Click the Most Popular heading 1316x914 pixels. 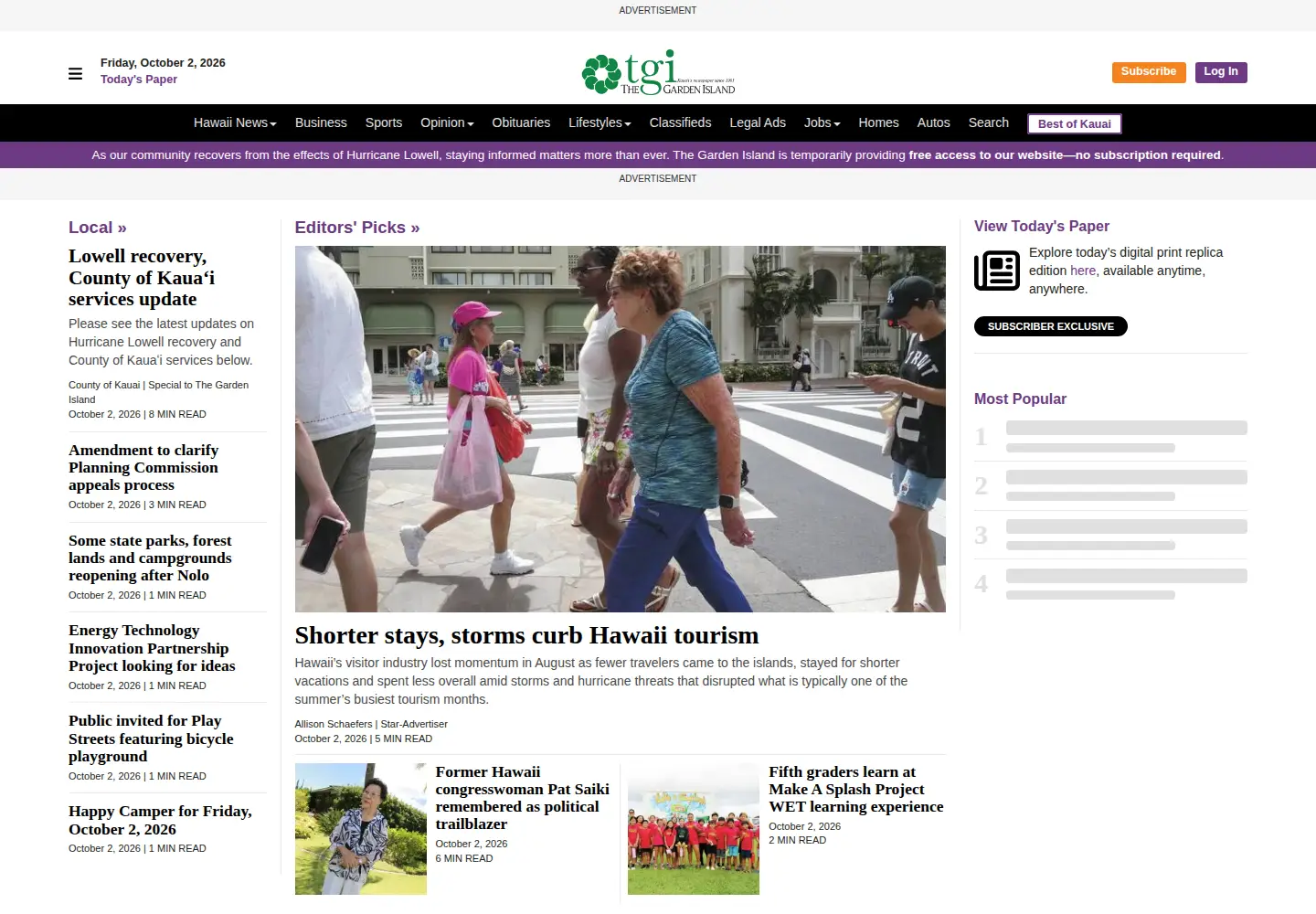pos(1020,399)
